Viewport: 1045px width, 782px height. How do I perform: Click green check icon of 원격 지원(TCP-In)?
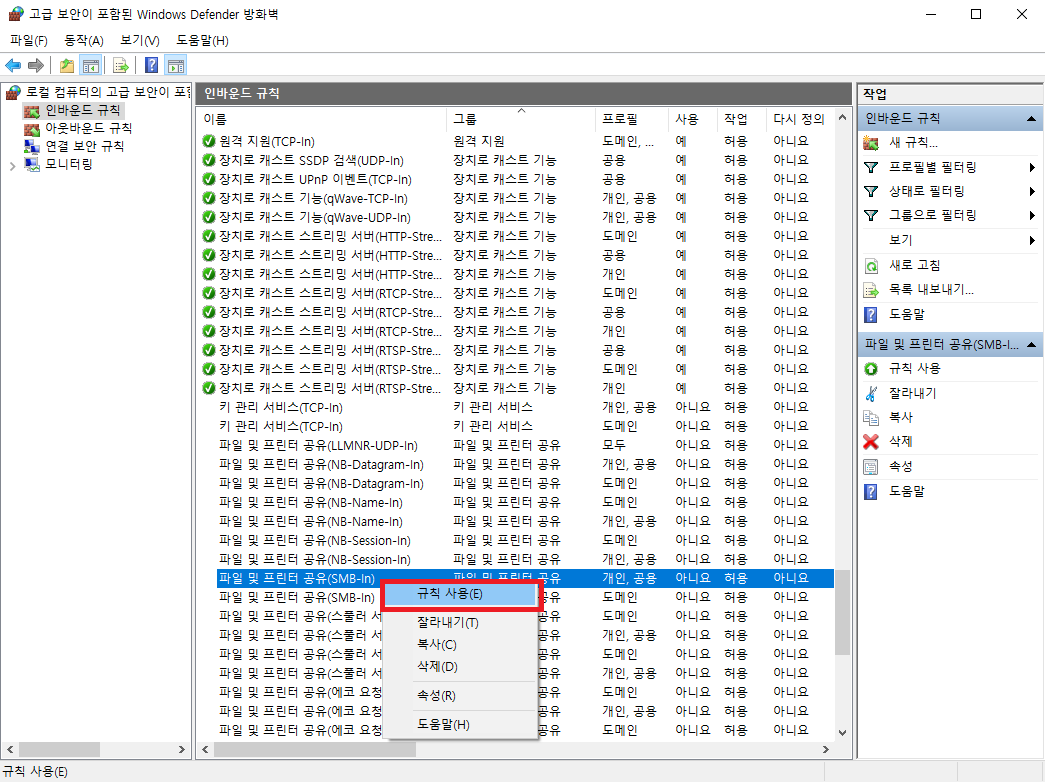[209, 141]
